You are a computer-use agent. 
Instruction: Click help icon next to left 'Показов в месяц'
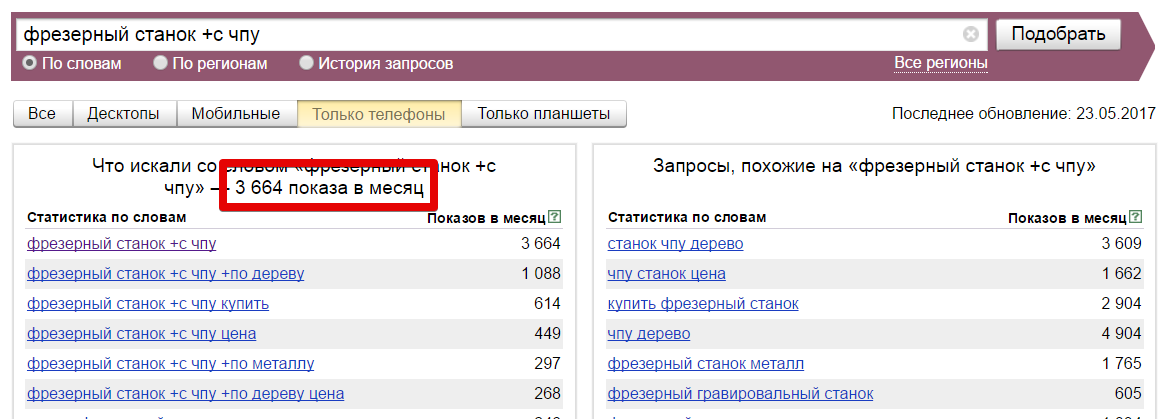[x=555, y=217]
